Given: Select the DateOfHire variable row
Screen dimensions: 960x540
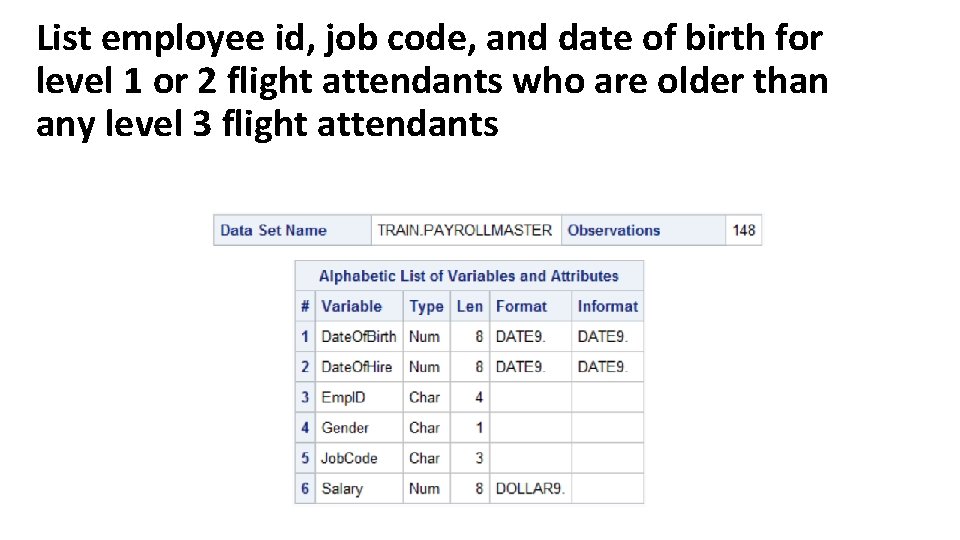Looking at the screenshot, I should [x=469, y=367].
